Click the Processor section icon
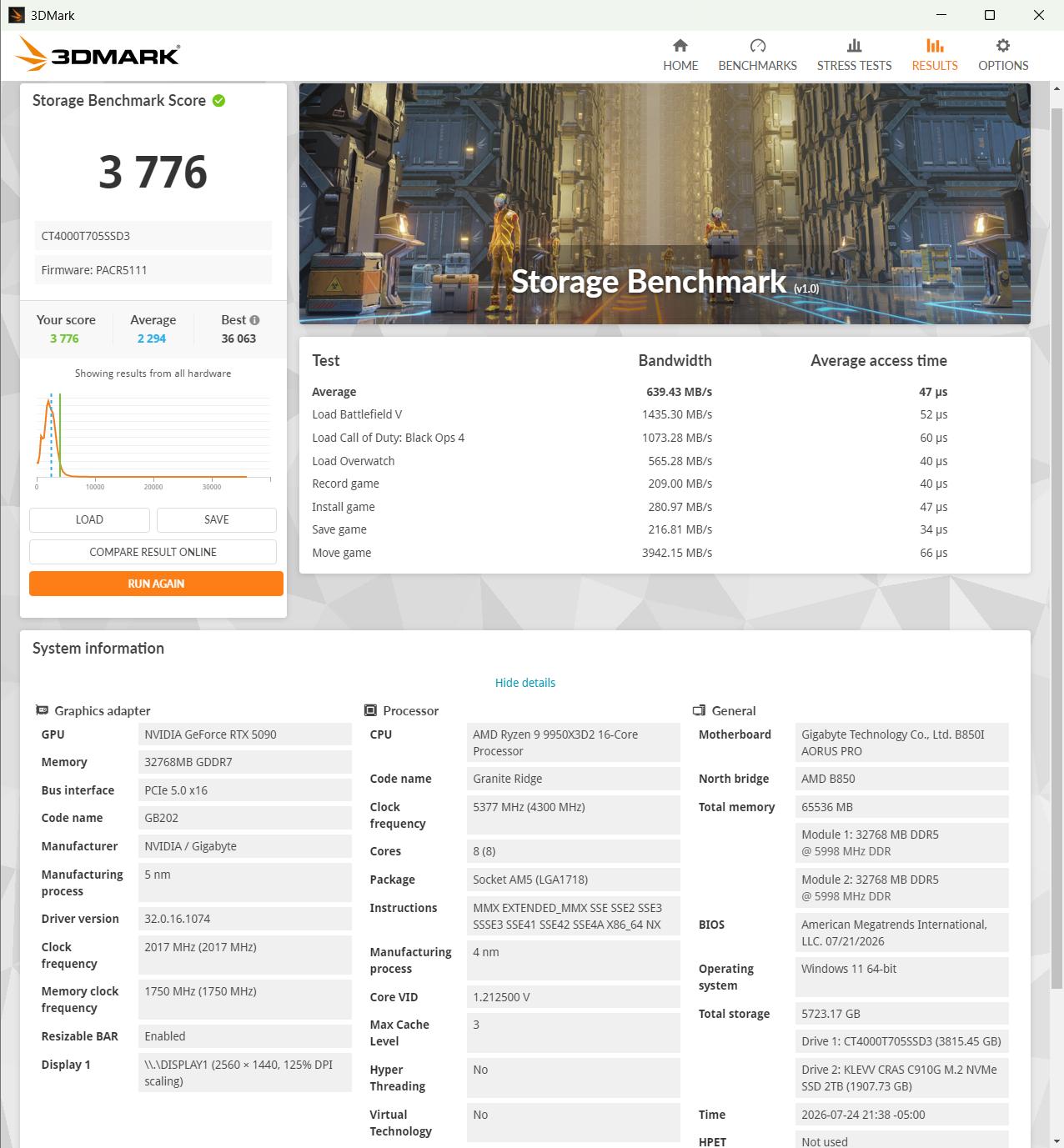Image resolution: width=1064 pixels, height=1148 pixels. [370, 710]
